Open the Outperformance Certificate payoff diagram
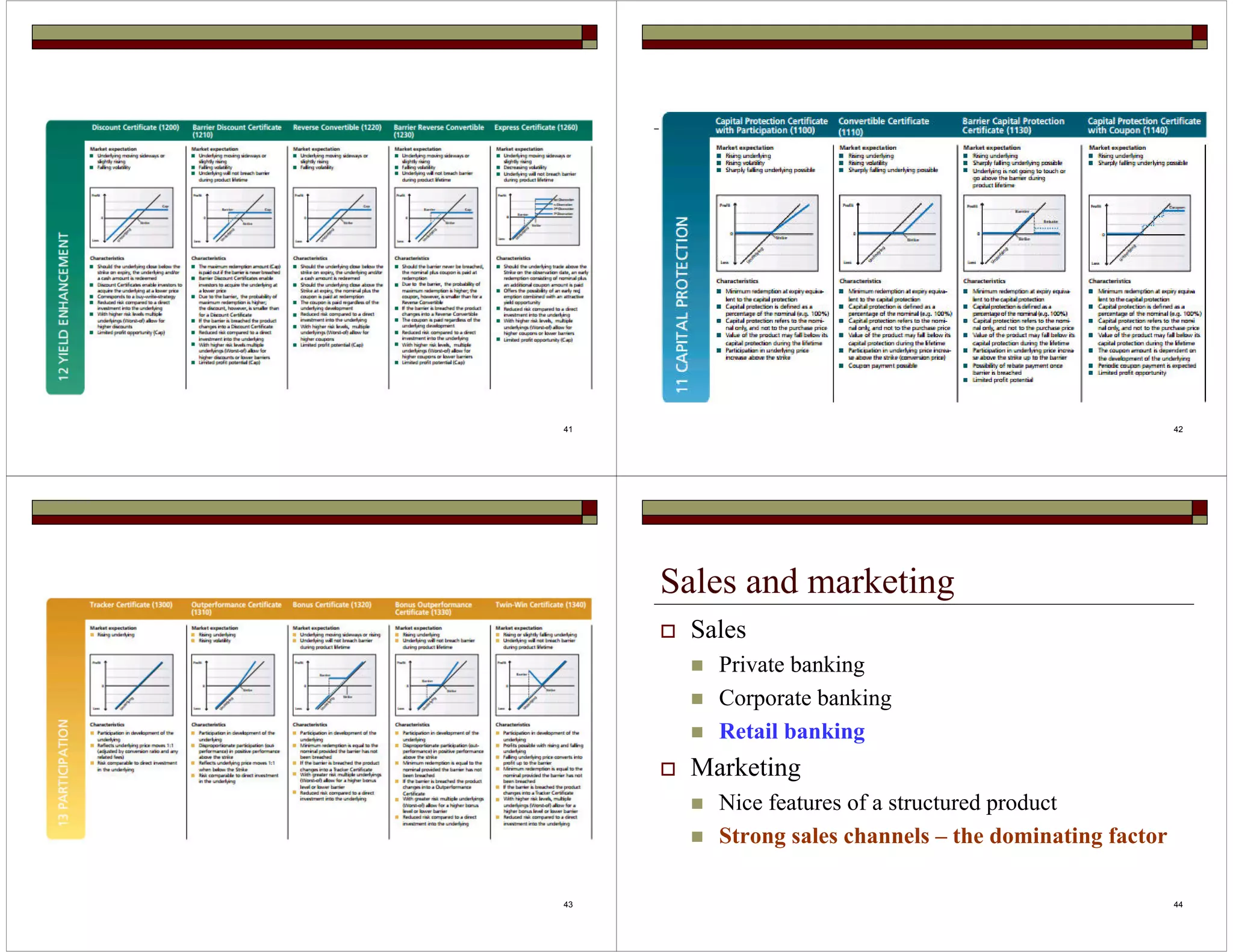 (233, 685)
